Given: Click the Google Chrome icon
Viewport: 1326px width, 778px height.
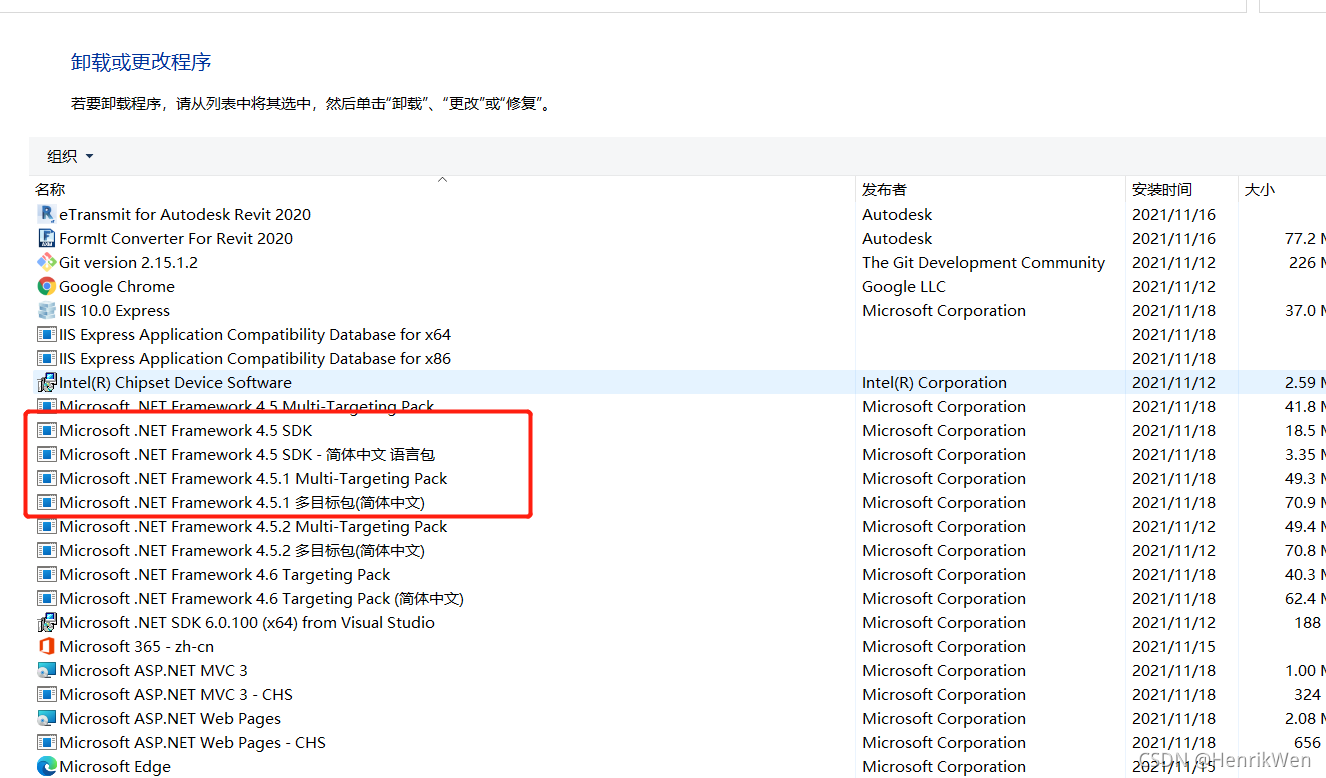Looking at the screenshot, I should pos(46,286).
